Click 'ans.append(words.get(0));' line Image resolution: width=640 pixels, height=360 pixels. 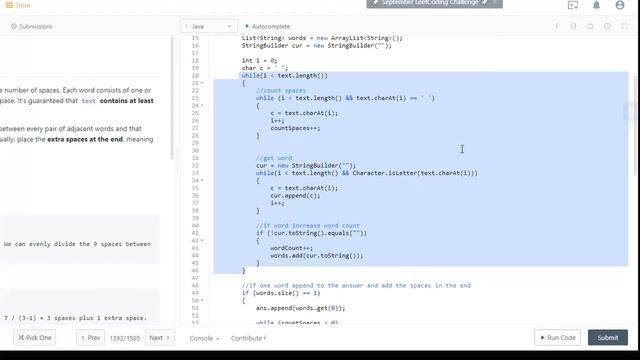click(300, 308)
